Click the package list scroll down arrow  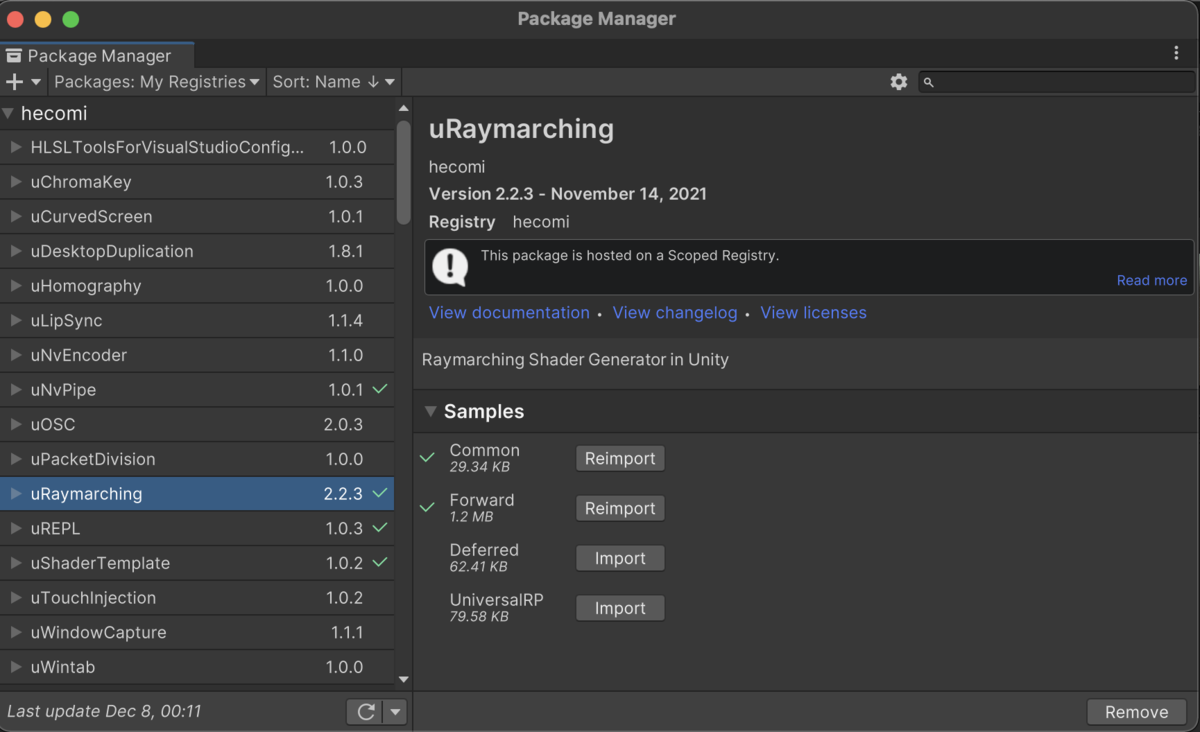(x=404, y=679)
